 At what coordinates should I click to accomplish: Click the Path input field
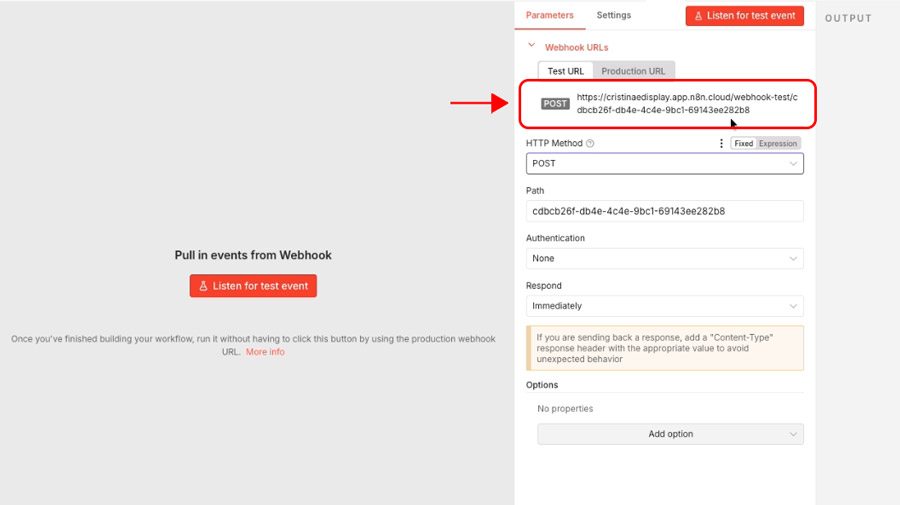pyautogui.click(x=664, y=211)
